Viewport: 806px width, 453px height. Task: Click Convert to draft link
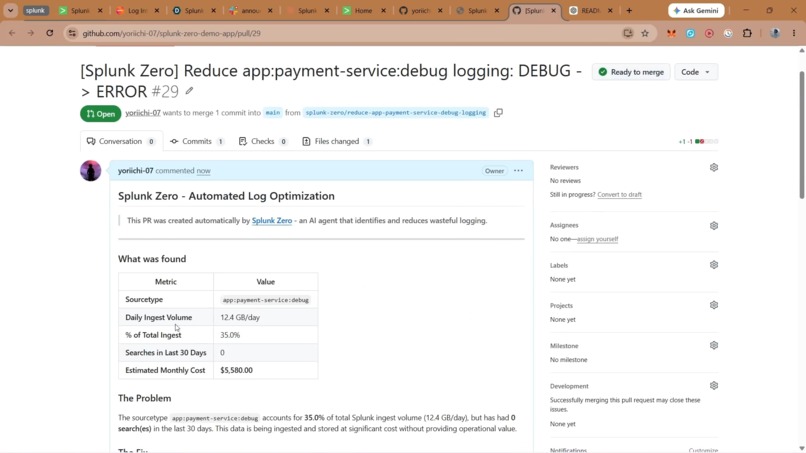click(x=619, y=194)
